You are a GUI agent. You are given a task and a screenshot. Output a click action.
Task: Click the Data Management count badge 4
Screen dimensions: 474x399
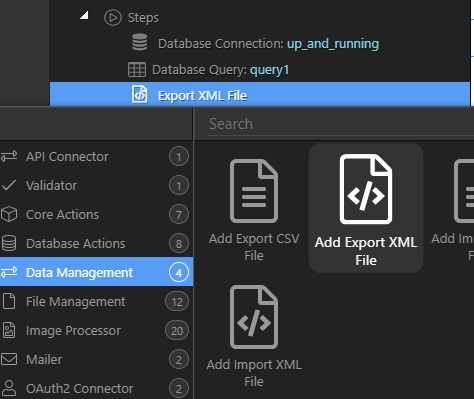(x=179, y=272)
